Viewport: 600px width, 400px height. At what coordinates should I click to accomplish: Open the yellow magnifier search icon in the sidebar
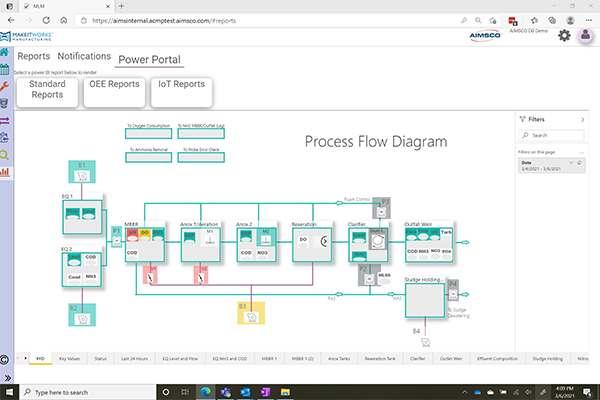coord(5,155)
